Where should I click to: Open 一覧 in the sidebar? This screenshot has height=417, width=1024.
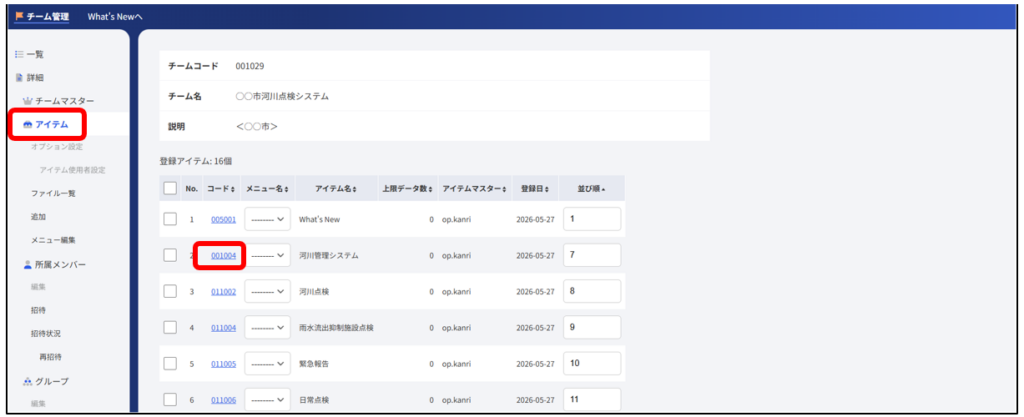tap(35, 54)
